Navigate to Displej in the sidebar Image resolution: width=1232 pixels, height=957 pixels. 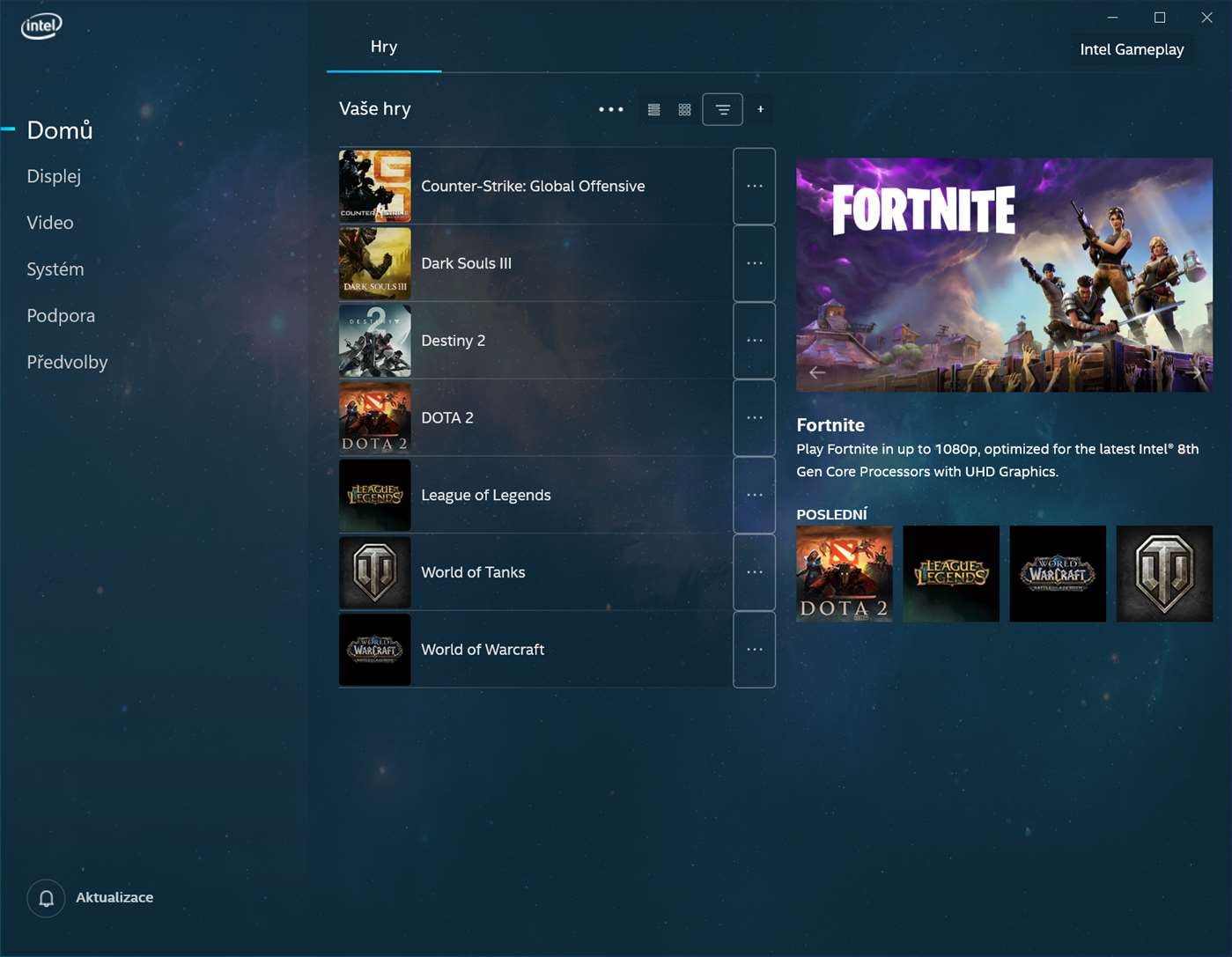(54, 176)
